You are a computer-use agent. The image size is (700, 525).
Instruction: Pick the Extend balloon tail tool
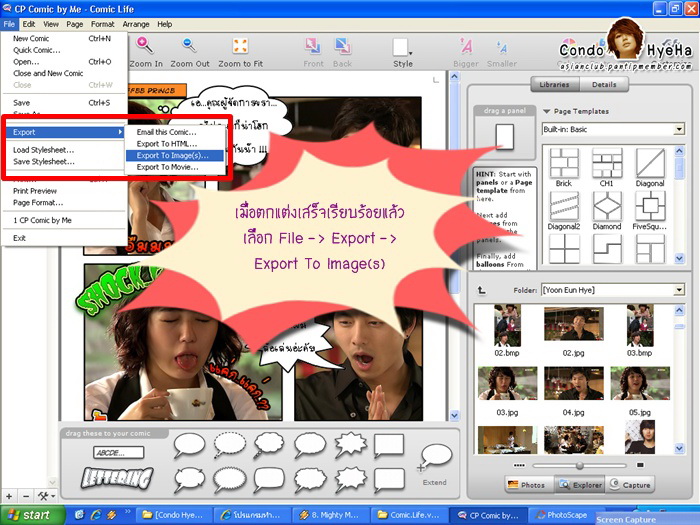click(434, 458)
